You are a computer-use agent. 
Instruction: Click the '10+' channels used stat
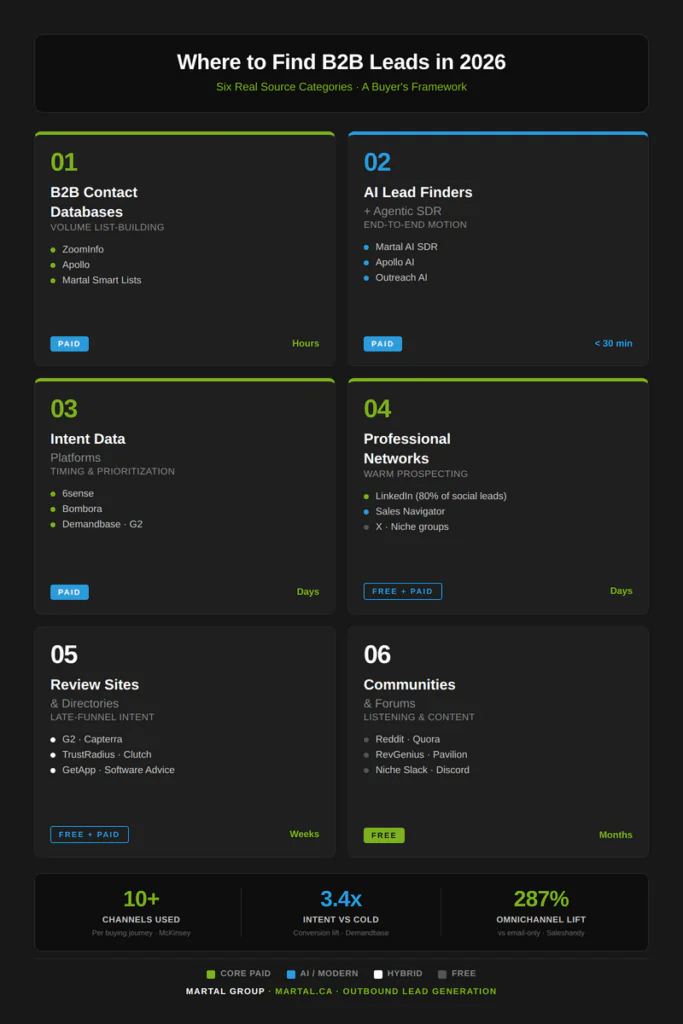141,899
